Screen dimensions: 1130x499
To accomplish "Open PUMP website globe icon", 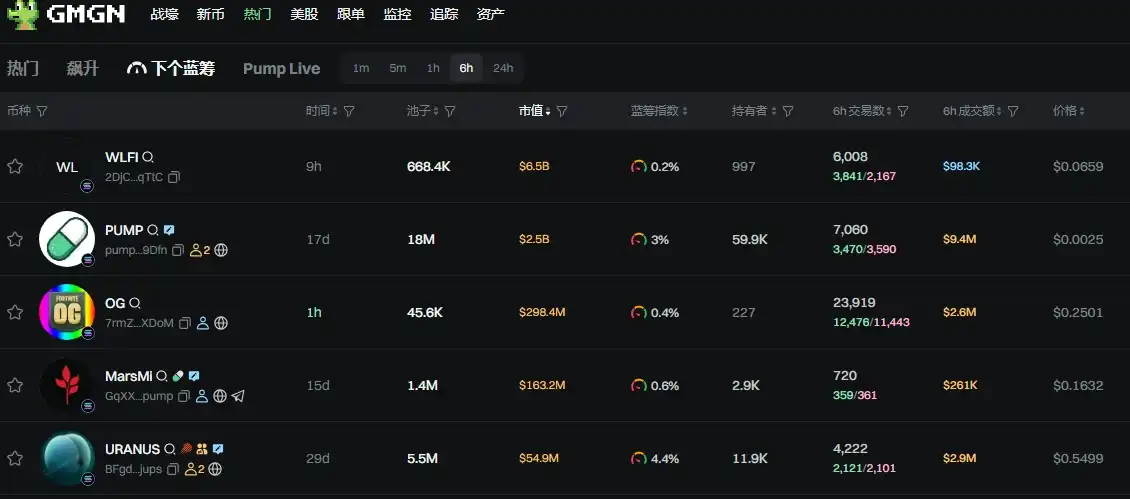I will coord(221,250).
